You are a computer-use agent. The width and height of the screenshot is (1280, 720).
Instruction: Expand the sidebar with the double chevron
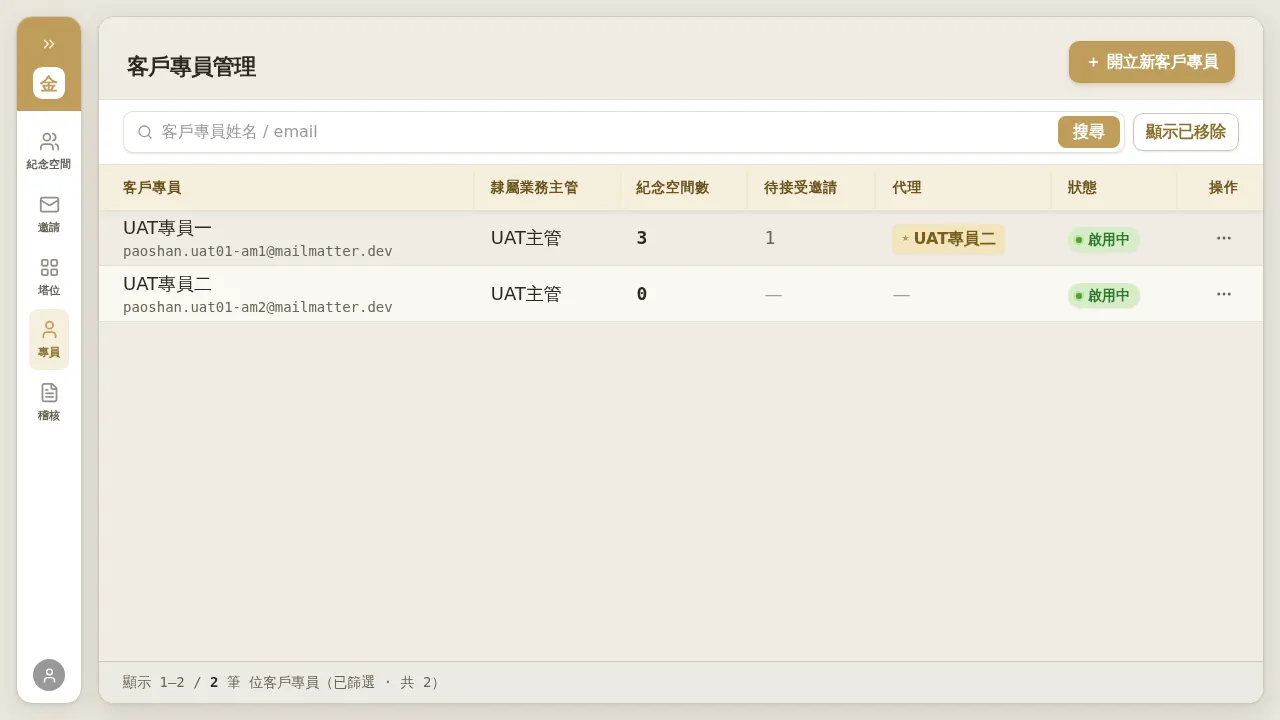pos(49,44)
